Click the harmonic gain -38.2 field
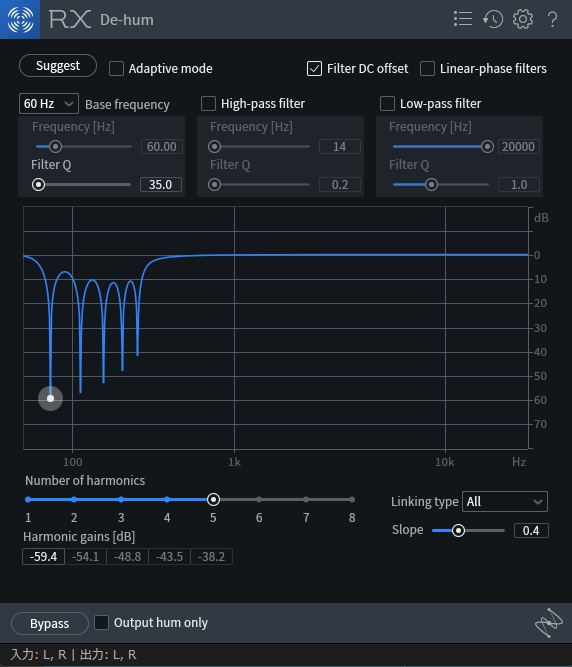This screenshot has width=572, height=667. pyautogui.click(x=211, y=557)
